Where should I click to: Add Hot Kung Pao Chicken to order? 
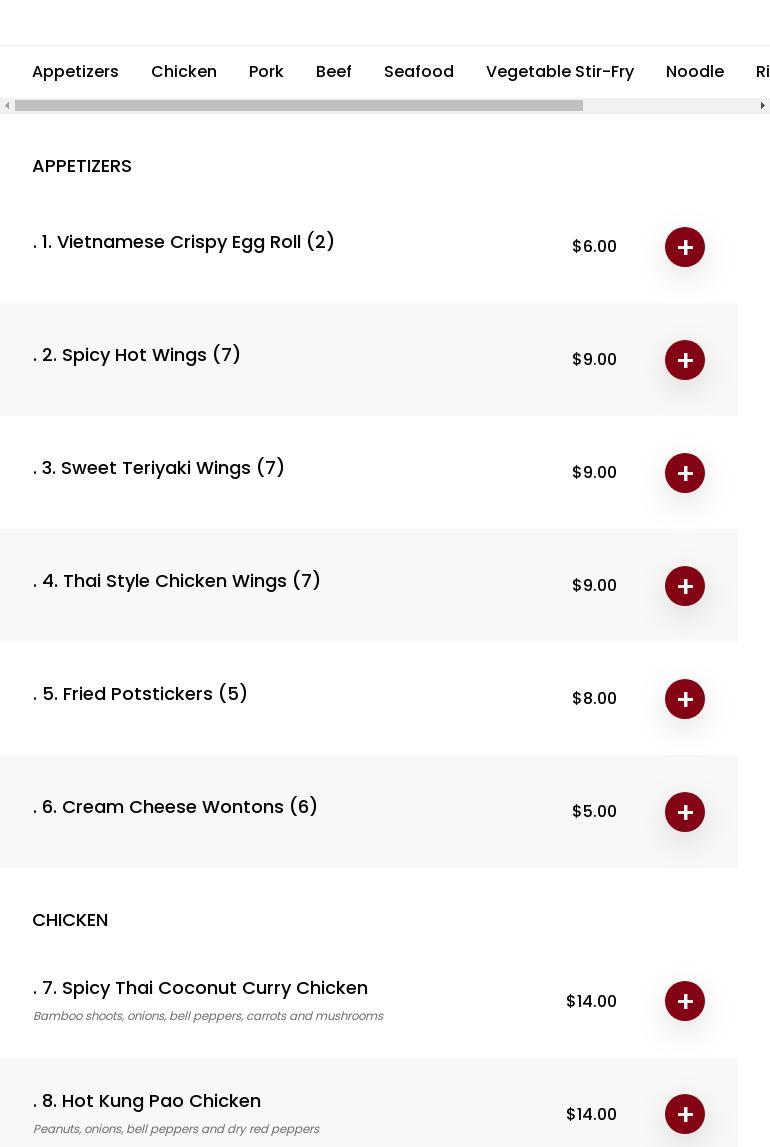point(685,1114)
